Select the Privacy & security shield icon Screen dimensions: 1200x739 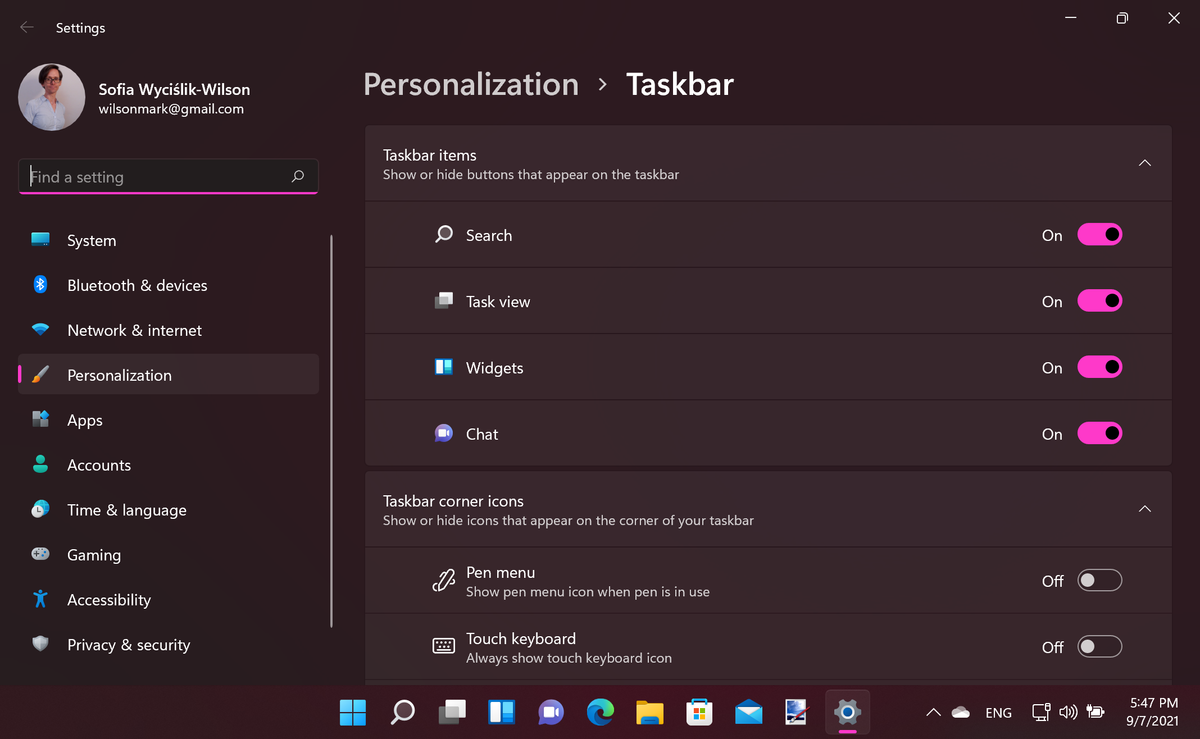click(x=40, y=644)
